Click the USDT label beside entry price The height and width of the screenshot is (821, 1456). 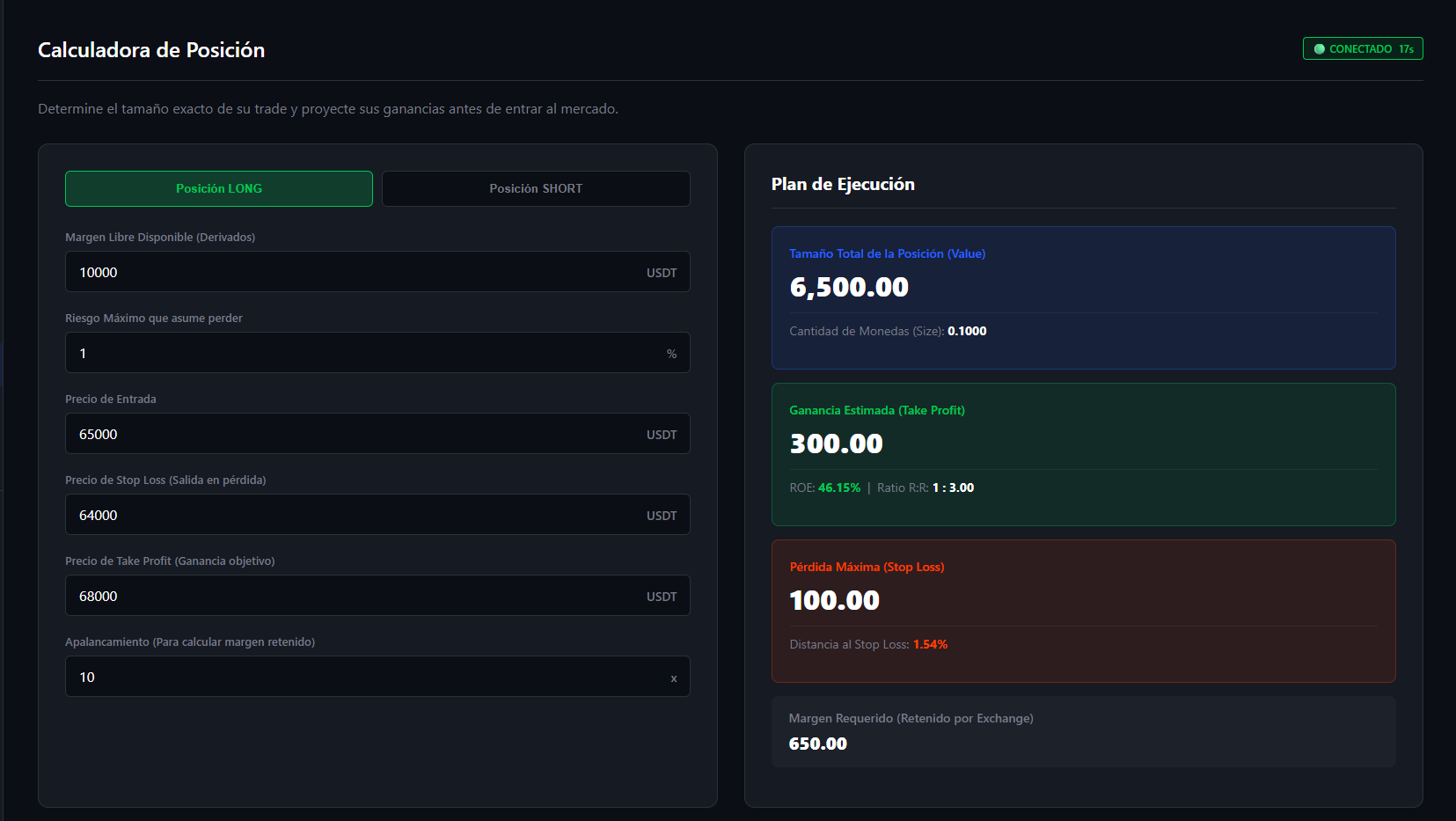coord(662,433)
